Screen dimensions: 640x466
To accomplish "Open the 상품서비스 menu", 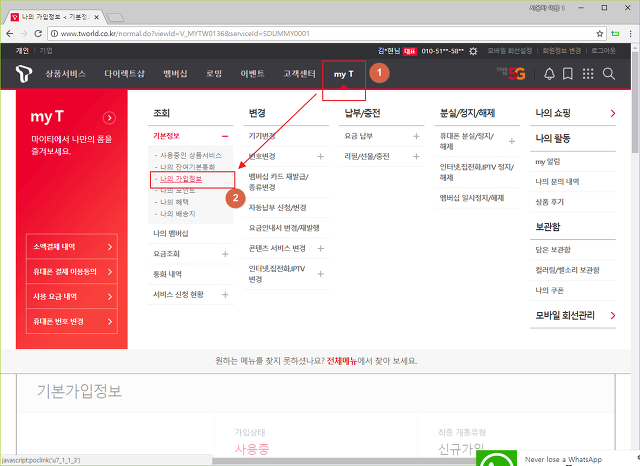I will pos(65,74).
